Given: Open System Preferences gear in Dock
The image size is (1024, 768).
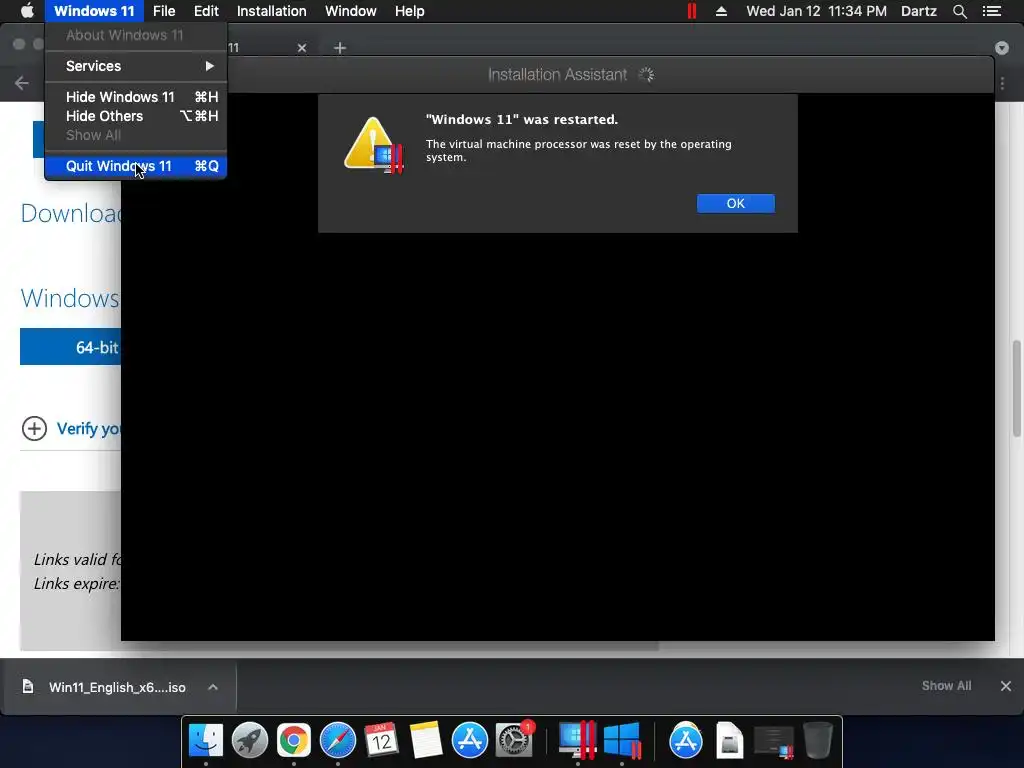Looking at the screenshot, I should (x=514, y=741).
